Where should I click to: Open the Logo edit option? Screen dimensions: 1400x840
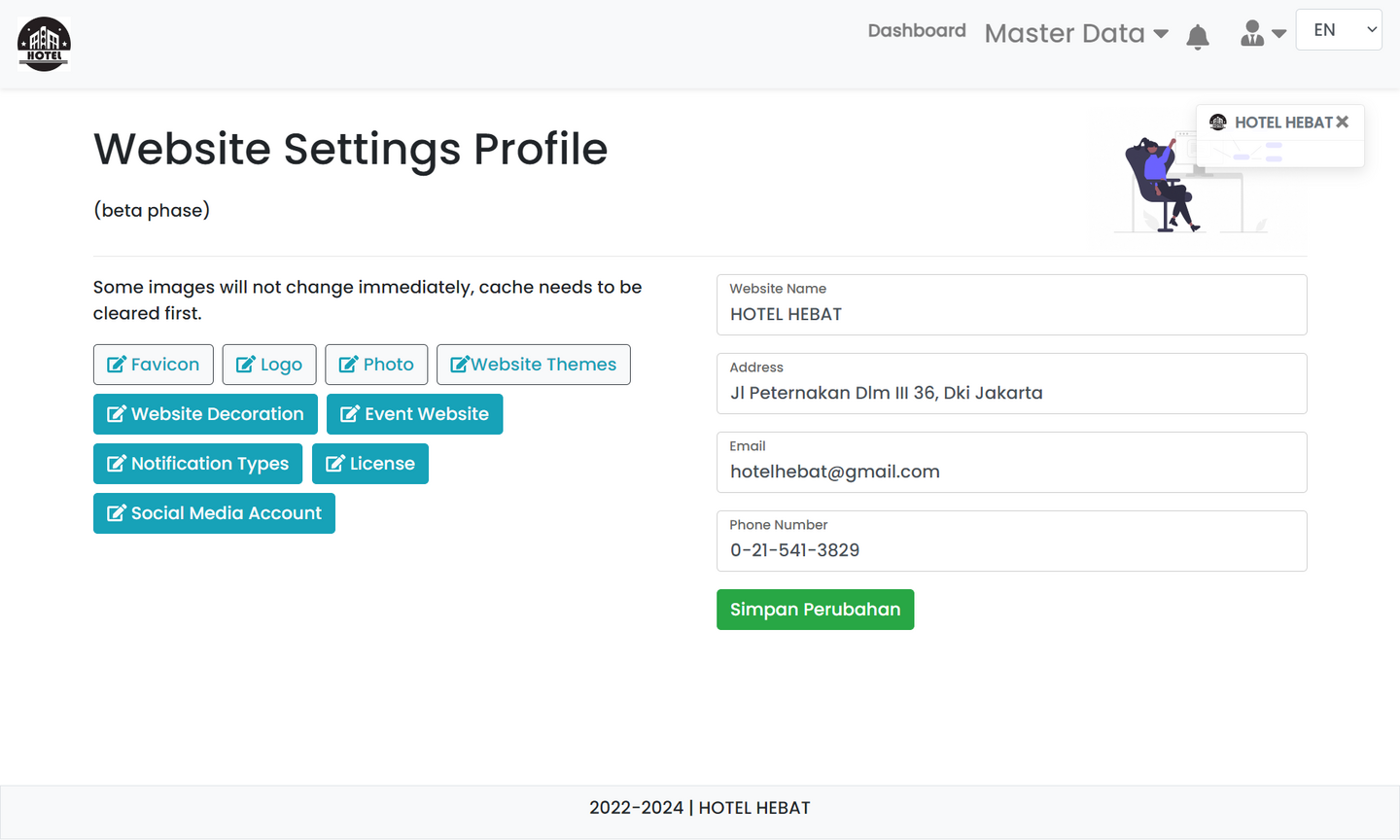coord(269,365)
